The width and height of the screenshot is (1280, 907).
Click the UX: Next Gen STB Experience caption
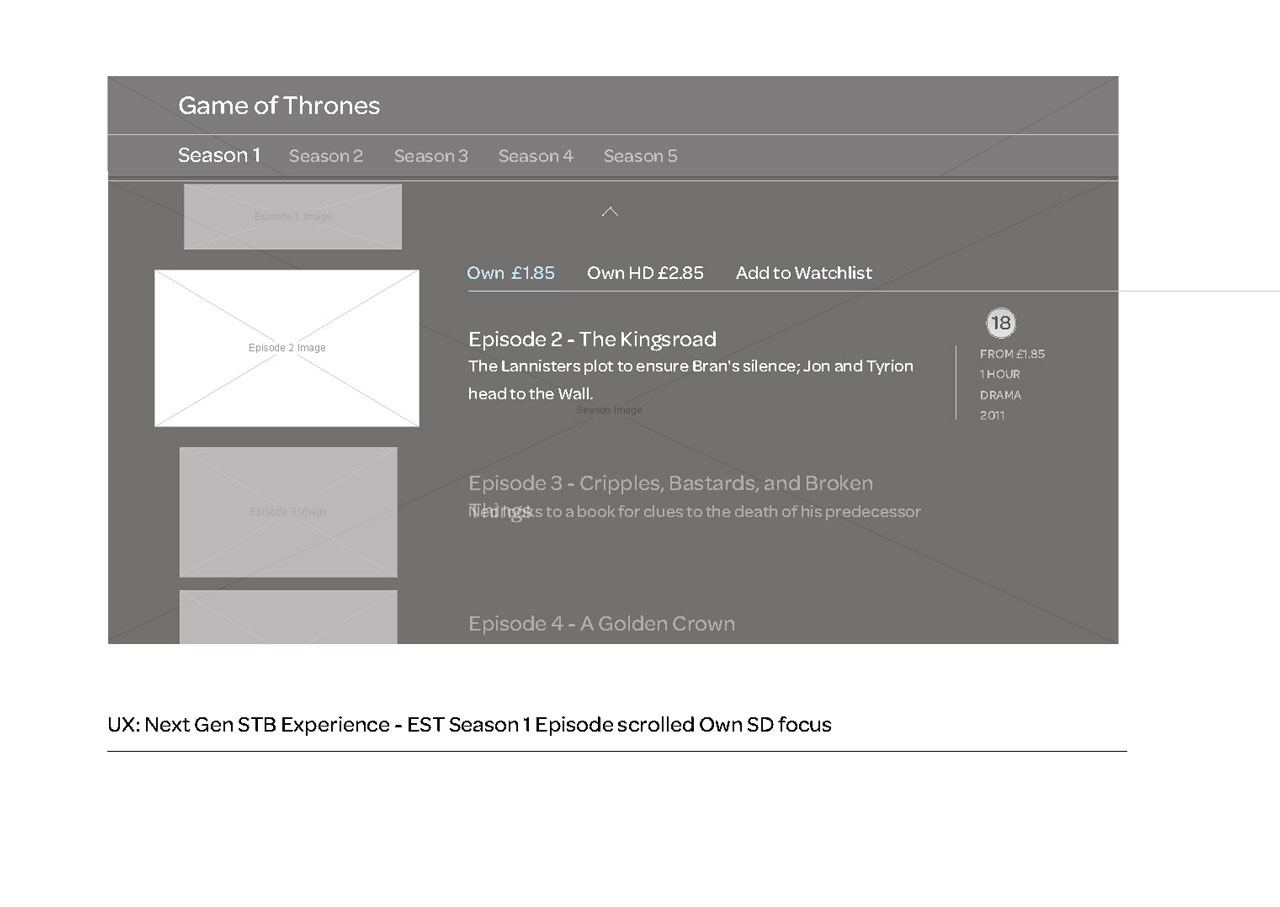pyautogui.click(x=469, y=724)
